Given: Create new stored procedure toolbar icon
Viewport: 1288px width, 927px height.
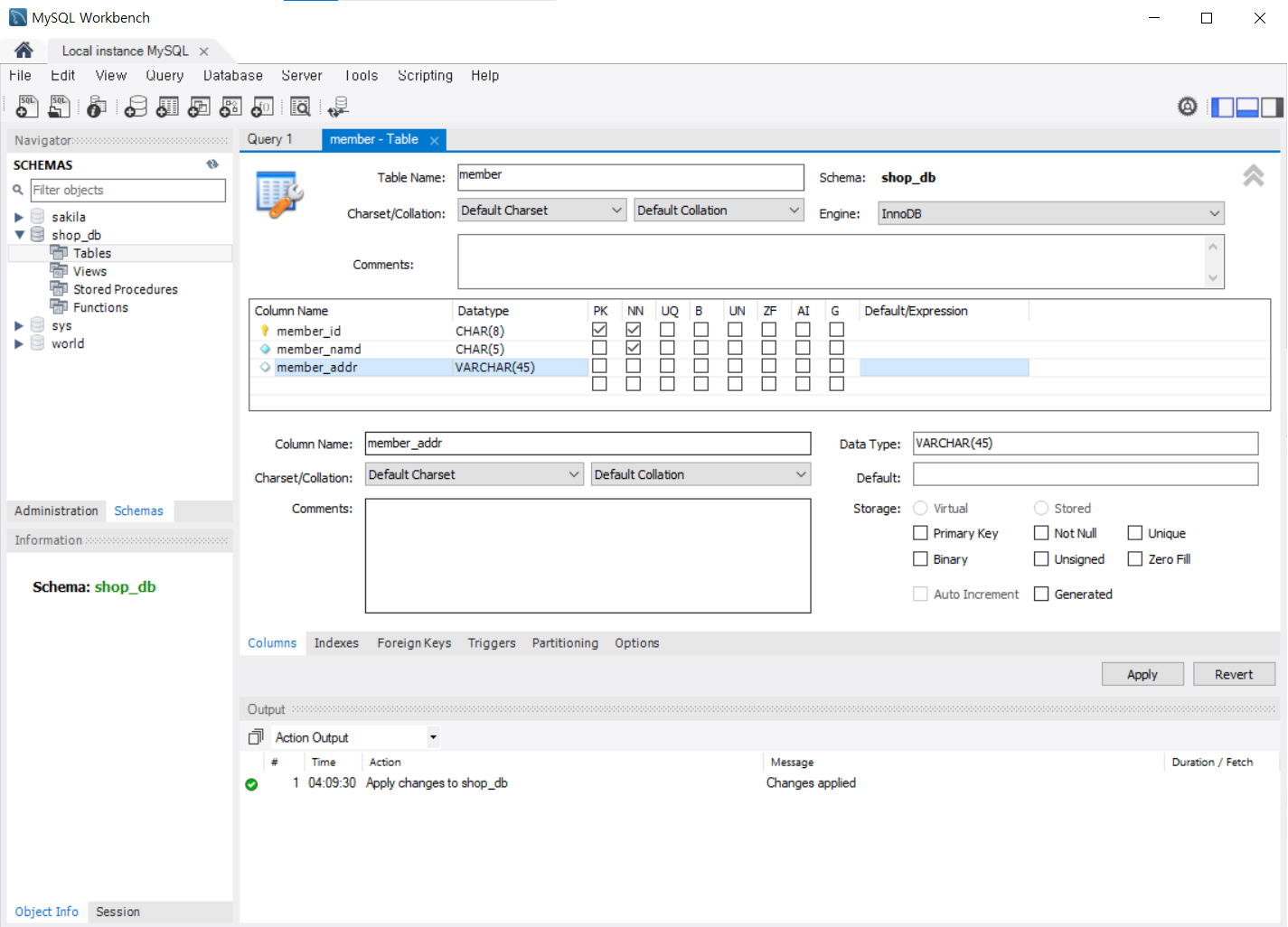Looking at the screenshot, I should [x=230, y=107].
